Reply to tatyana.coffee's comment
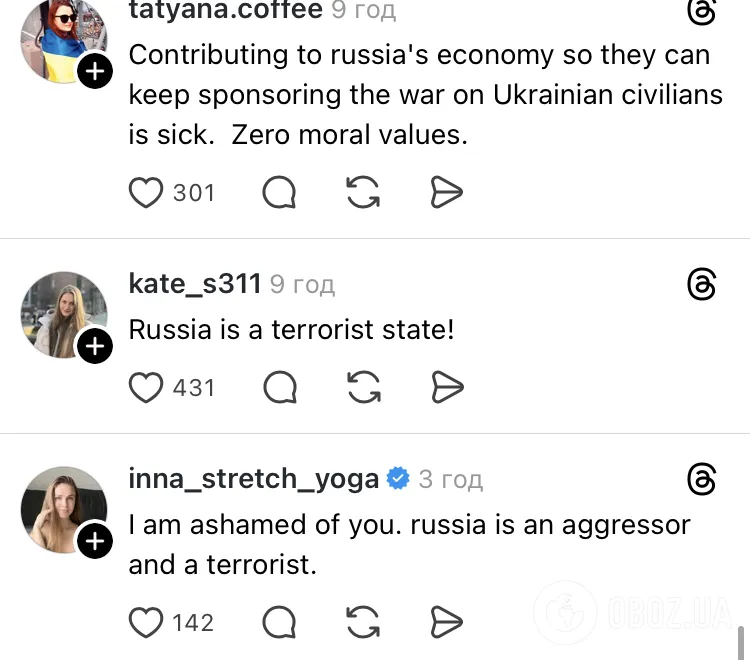Image resolution: width=750 pixels, height=660 pixels. [x=279, y=192]
